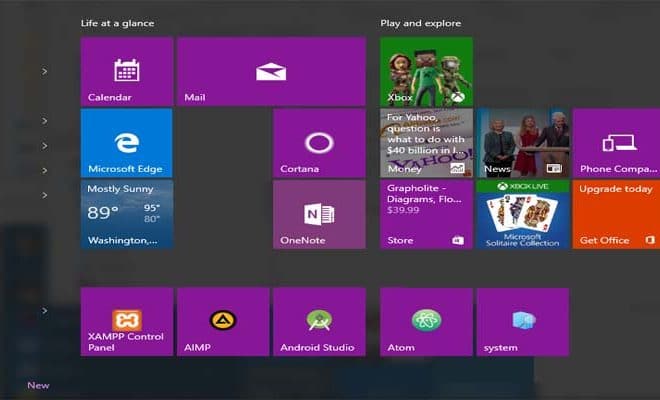Viewport: 660px width, 400px height.
Task: Open the system tile
Action: 522,321
